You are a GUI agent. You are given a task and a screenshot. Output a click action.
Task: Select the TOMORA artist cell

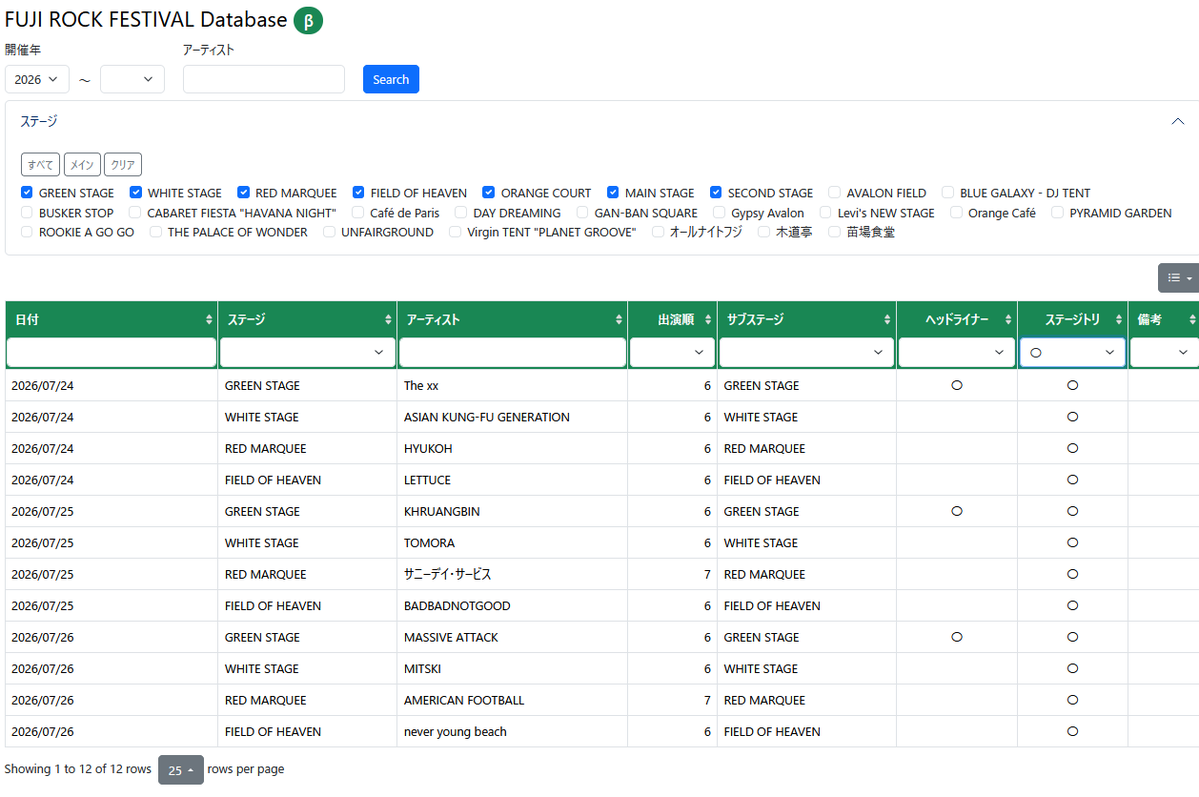click(512, 542)
